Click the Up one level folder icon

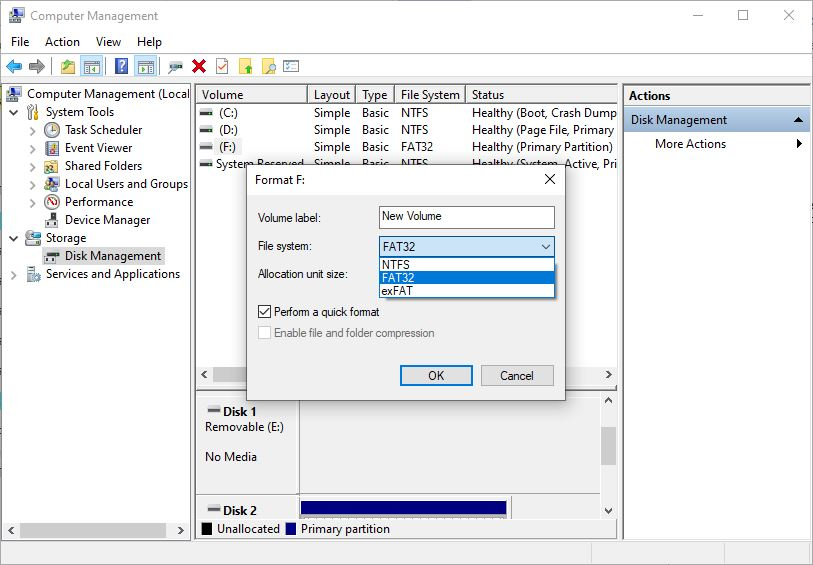67,66
